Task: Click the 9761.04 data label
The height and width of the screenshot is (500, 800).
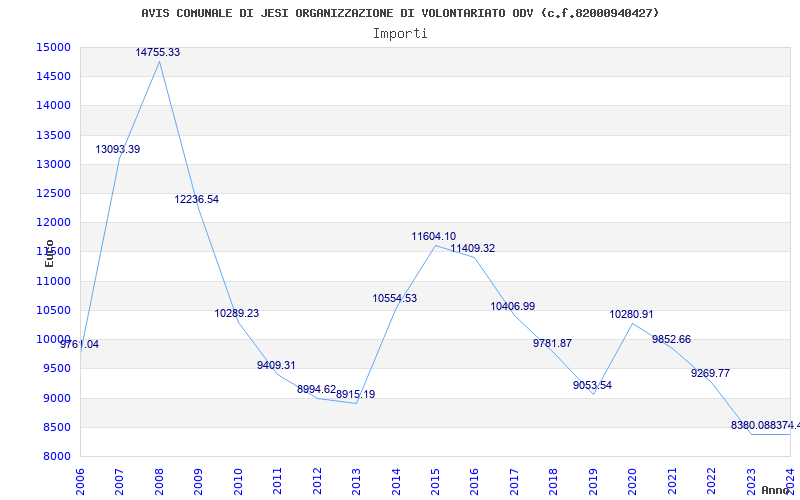Action: 80,344
